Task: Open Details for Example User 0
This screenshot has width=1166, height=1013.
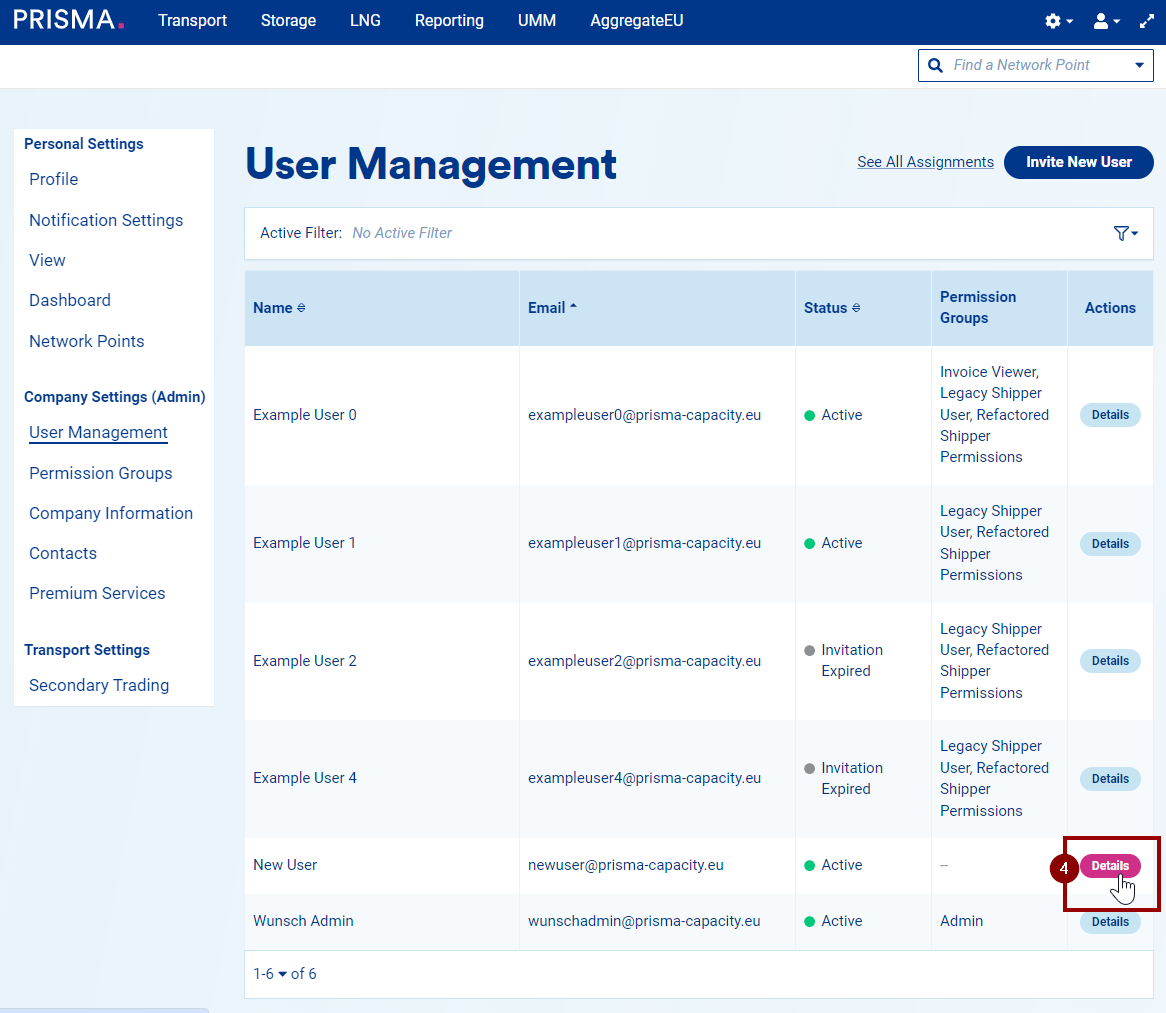Action: click(1110, 415)
